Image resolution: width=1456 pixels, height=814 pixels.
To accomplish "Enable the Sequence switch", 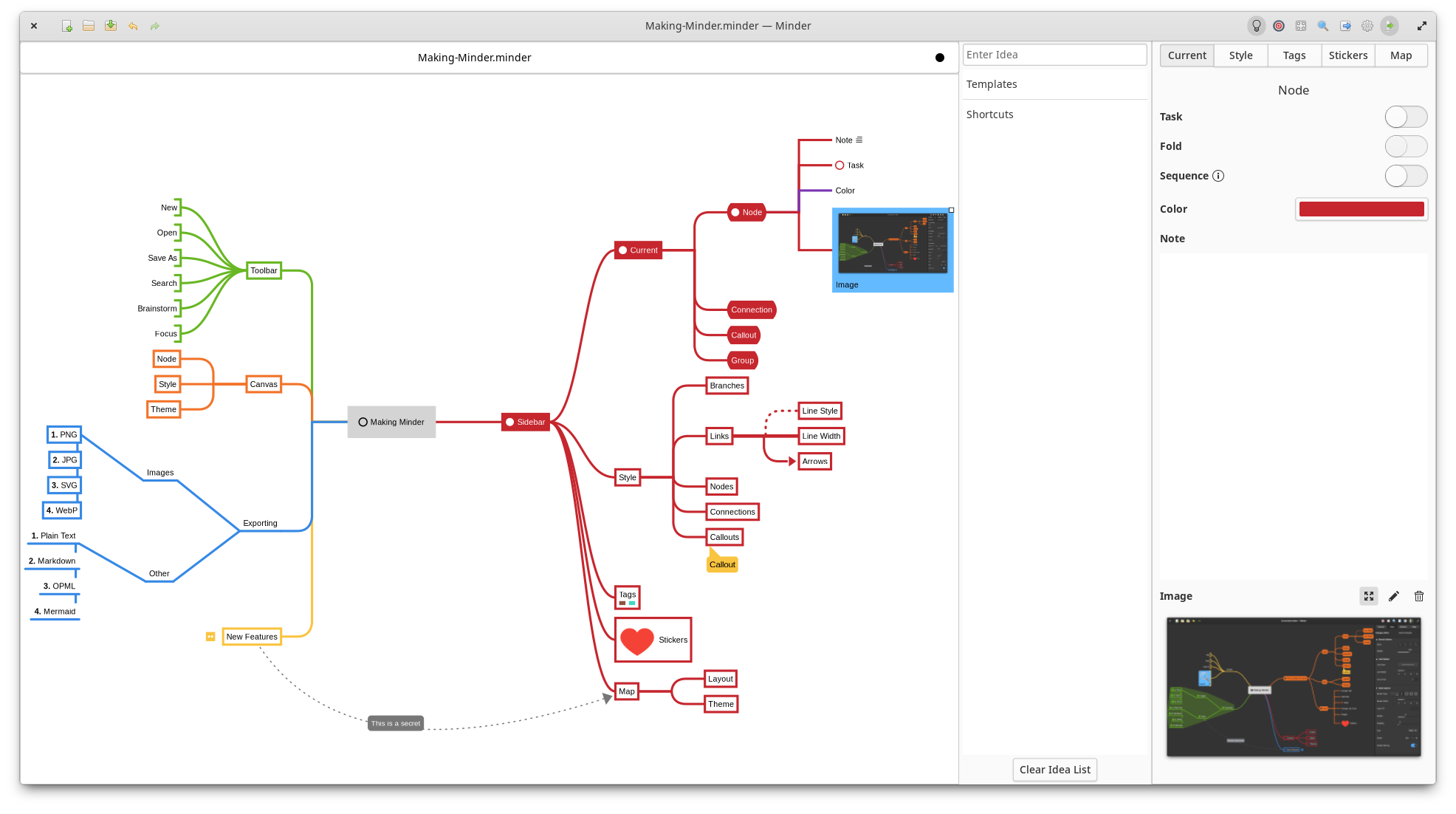I will (x=1406, y=176).
